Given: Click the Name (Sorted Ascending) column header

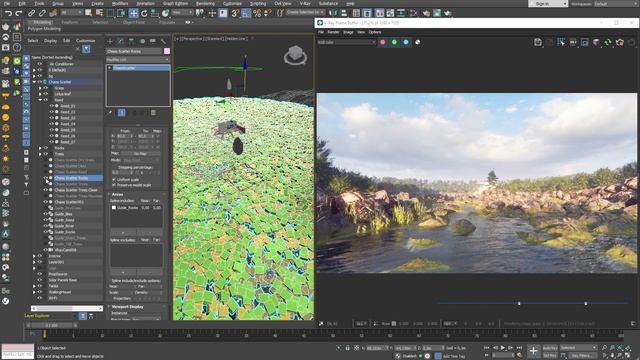Looking at the screenshot, I should pyautogui.click(x=52, y=58).
